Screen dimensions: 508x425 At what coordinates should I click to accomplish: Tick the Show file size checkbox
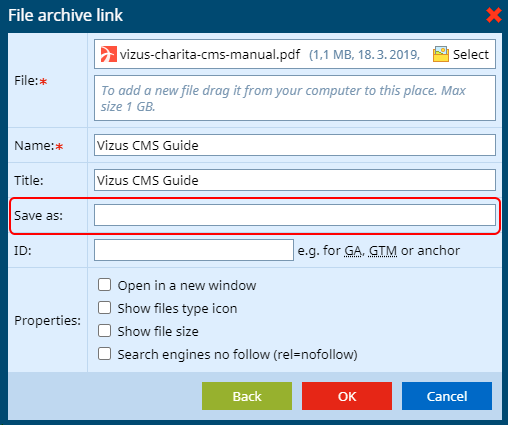point(104,331)
